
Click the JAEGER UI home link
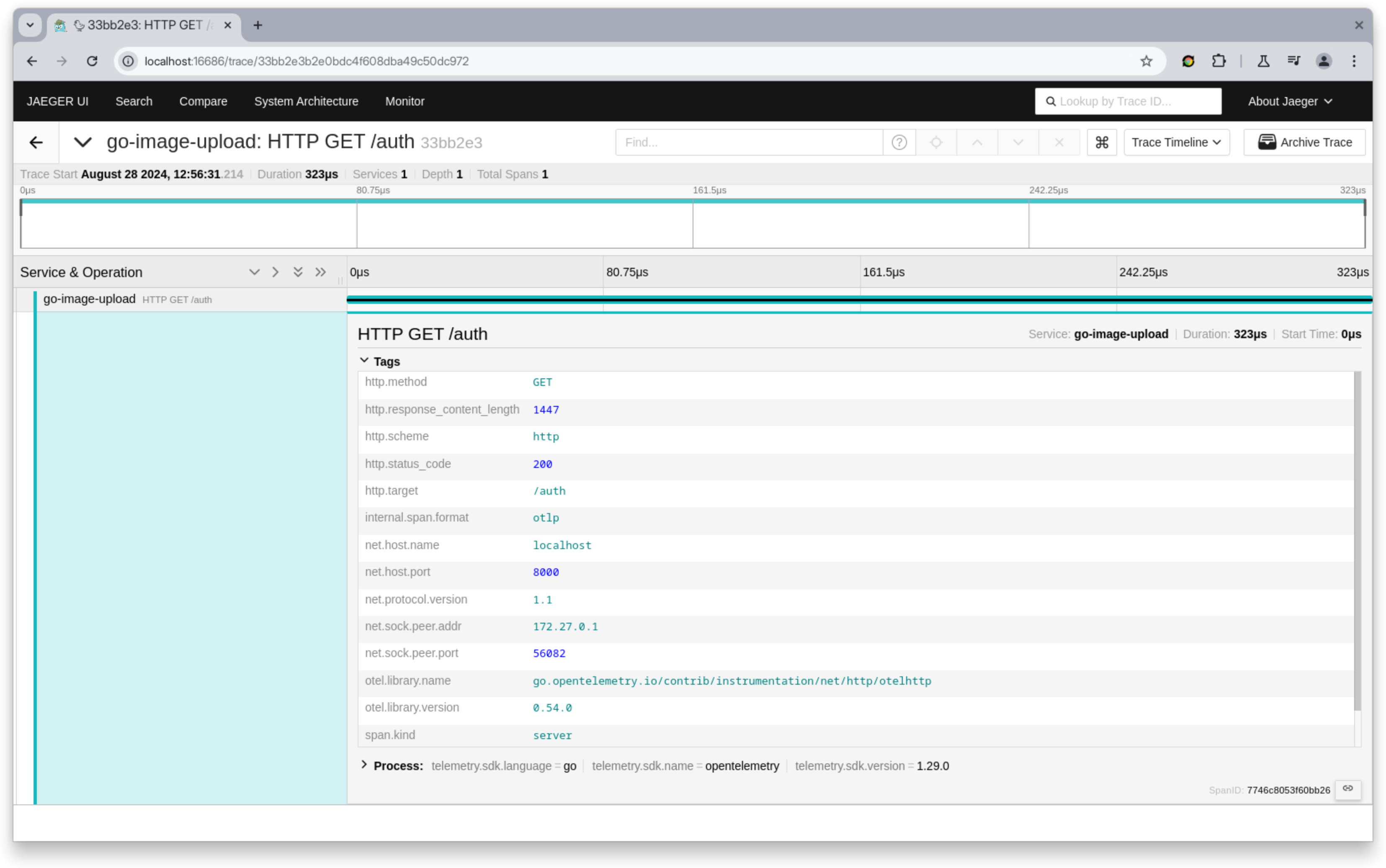pos(57,101)
